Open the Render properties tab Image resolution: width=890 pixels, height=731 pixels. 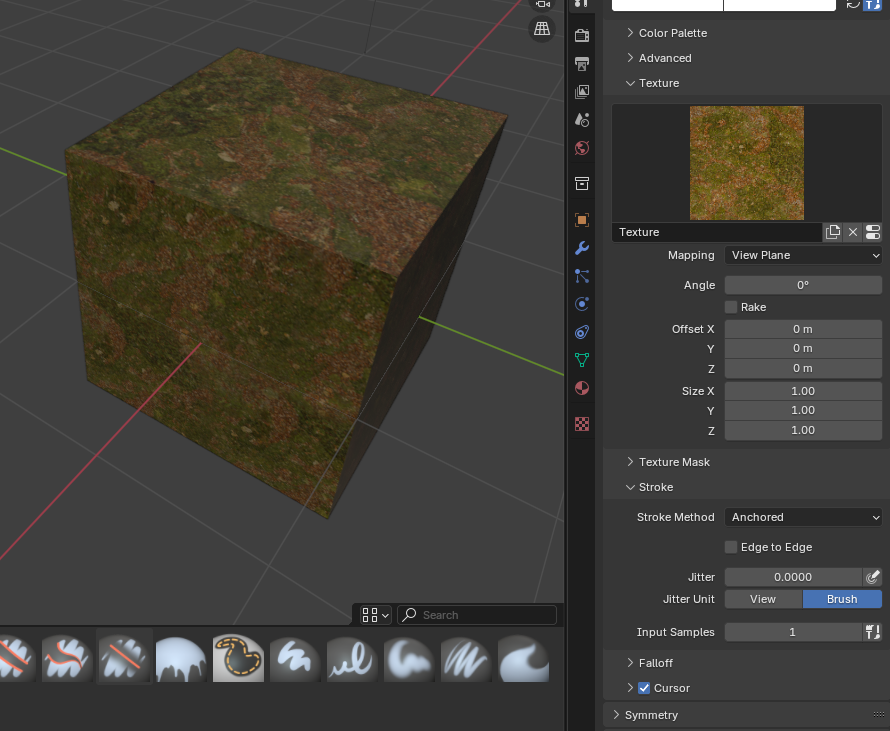point(582,36)
